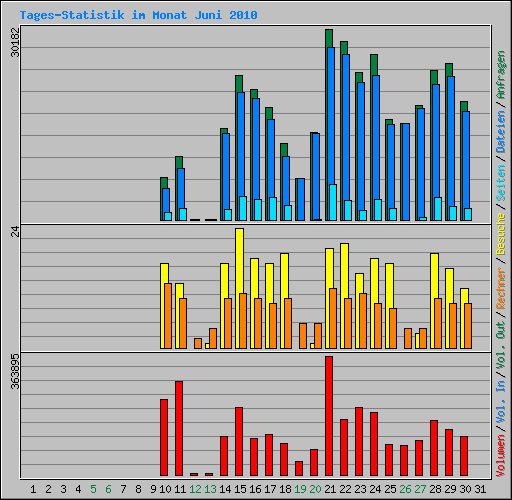Click the green requests bar top on day 24
The height and width of the screenshot is (500, 512).
(x=374, y=65)
